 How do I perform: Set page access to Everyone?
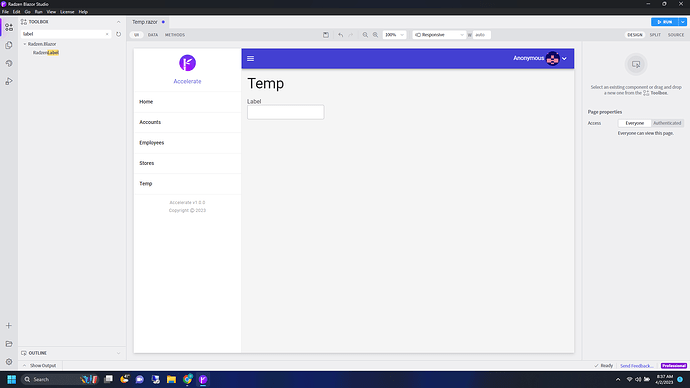[x=635, y=123]
